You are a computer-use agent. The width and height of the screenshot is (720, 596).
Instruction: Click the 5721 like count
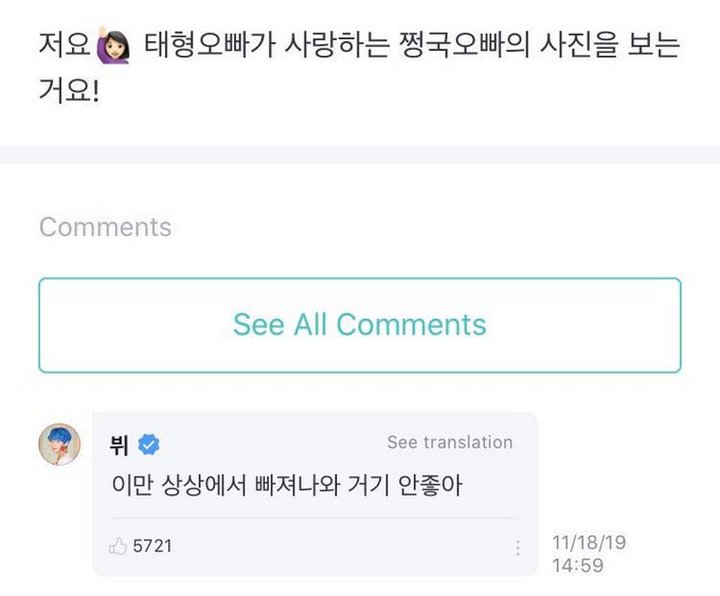click(x=153, y=547)
